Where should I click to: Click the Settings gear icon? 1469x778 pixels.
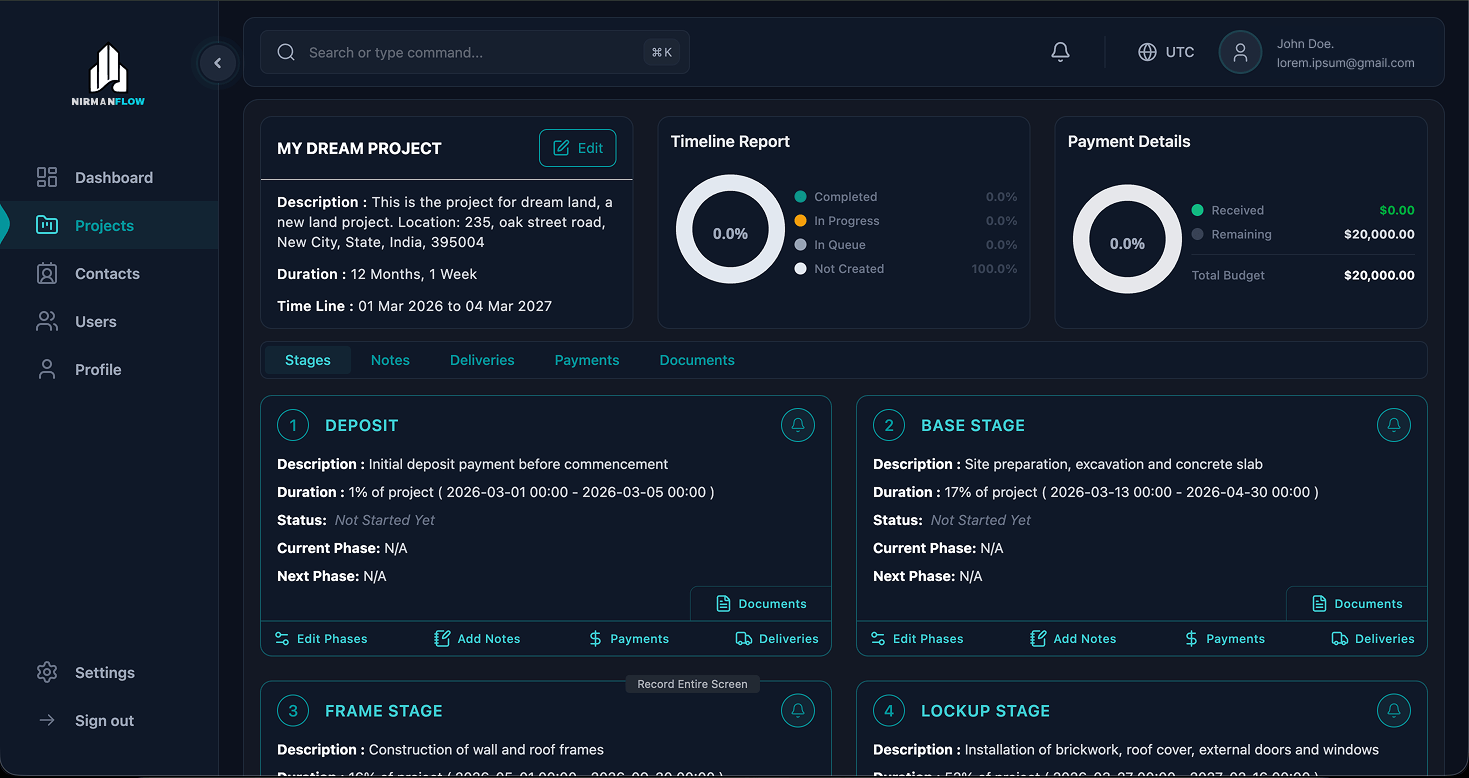[x=46, y=672]
